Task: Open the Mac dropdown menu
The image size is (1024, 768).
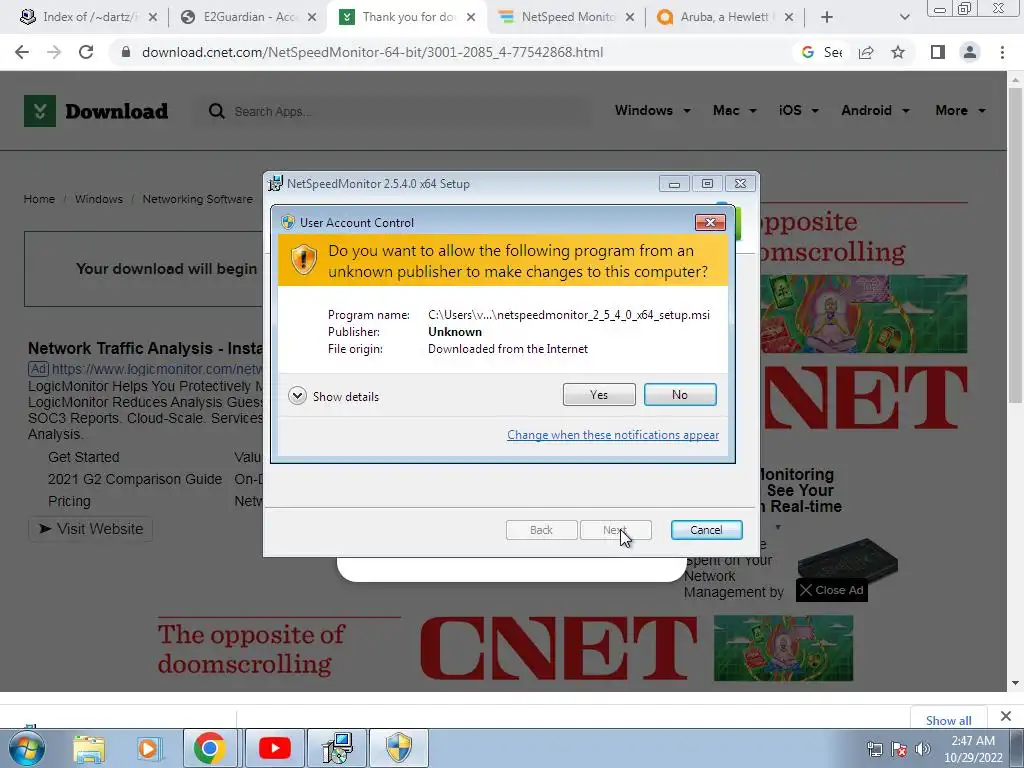Action: [734, 110]
